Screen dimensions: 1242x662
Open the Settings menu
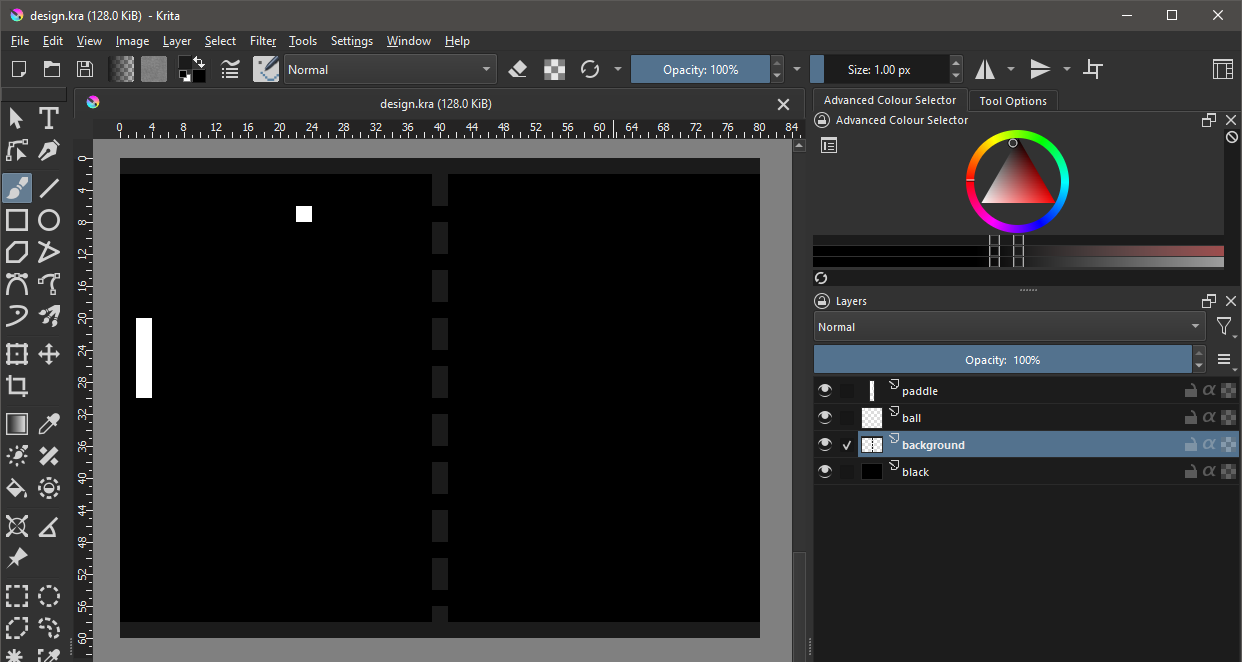(x=352, y=41)
